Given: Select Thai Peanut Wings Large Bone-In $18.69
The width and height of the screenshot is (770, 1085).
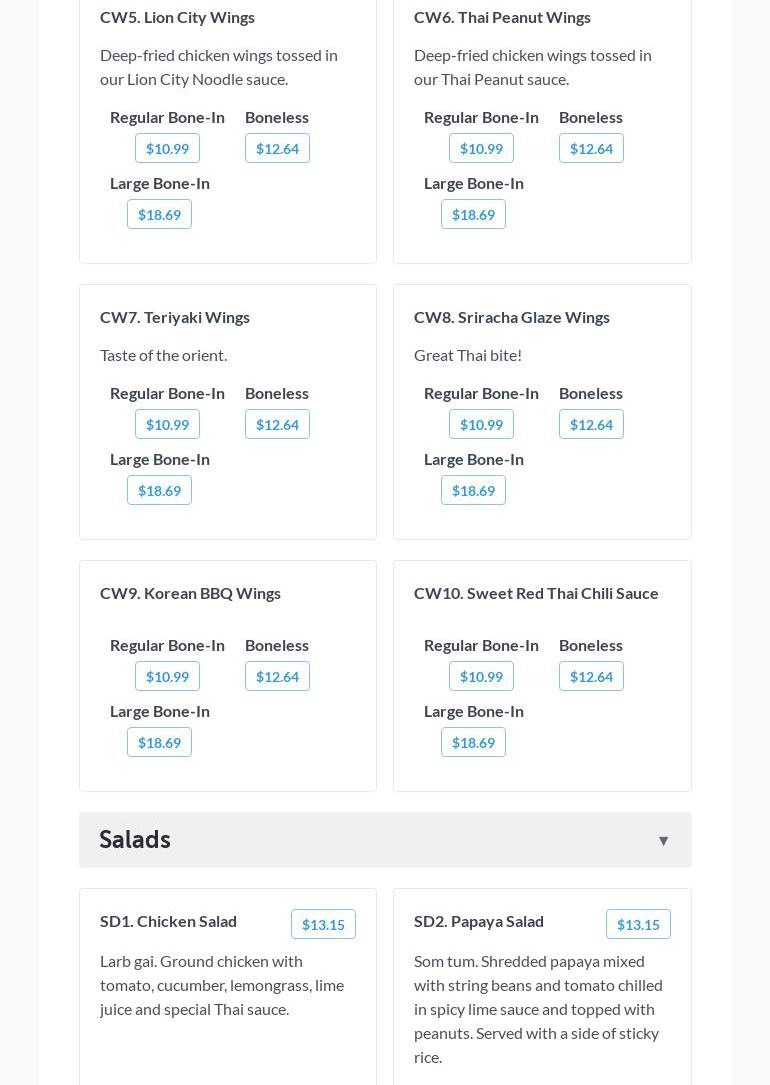Looking at the screenshot, I should (x=473, y=215).
